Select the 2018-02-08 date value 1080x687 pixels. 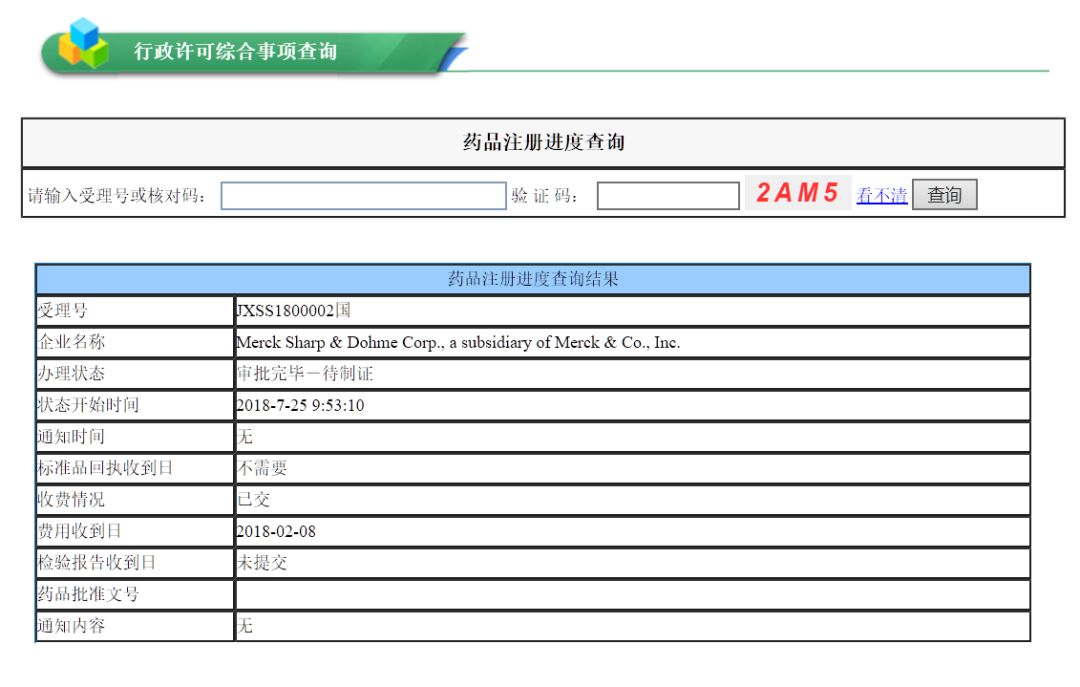[x=276, y=531]
